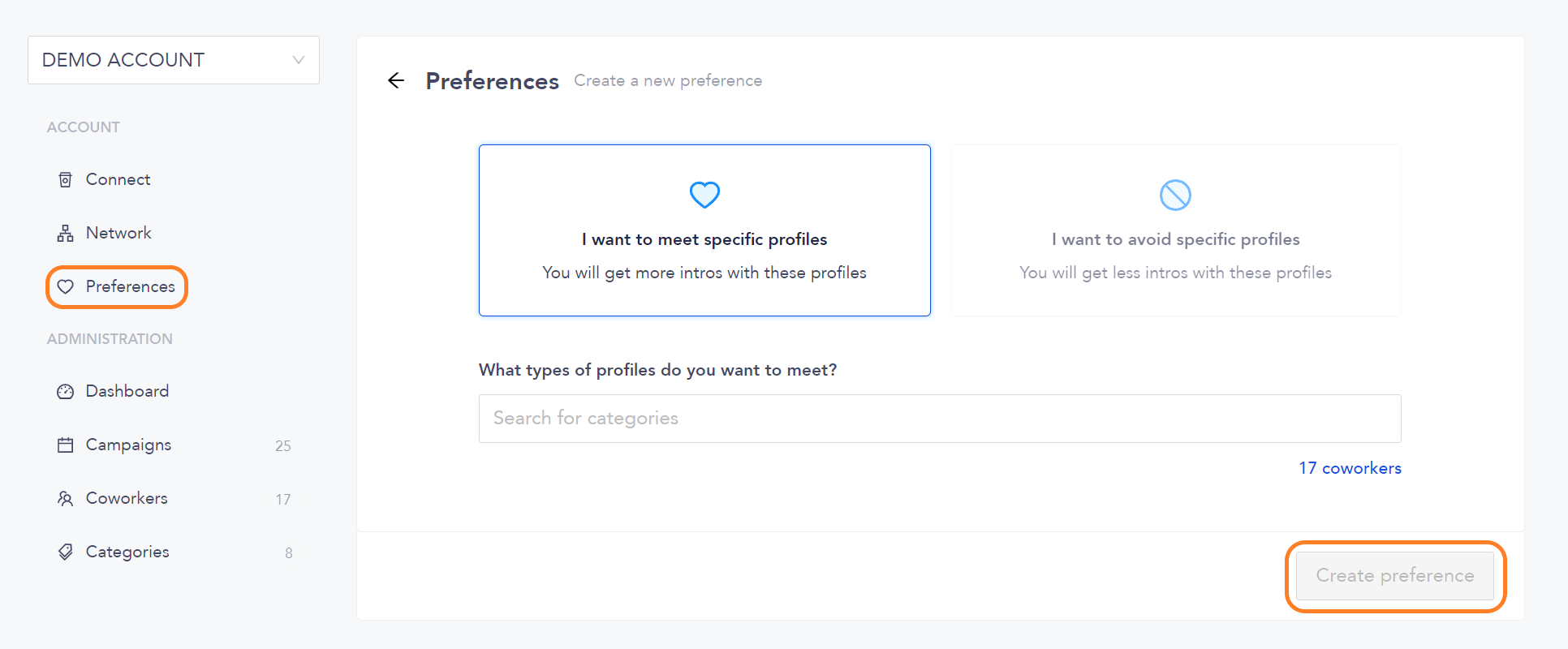Focus the Search for categories field

pyautogui.click(x=940, y=419)
